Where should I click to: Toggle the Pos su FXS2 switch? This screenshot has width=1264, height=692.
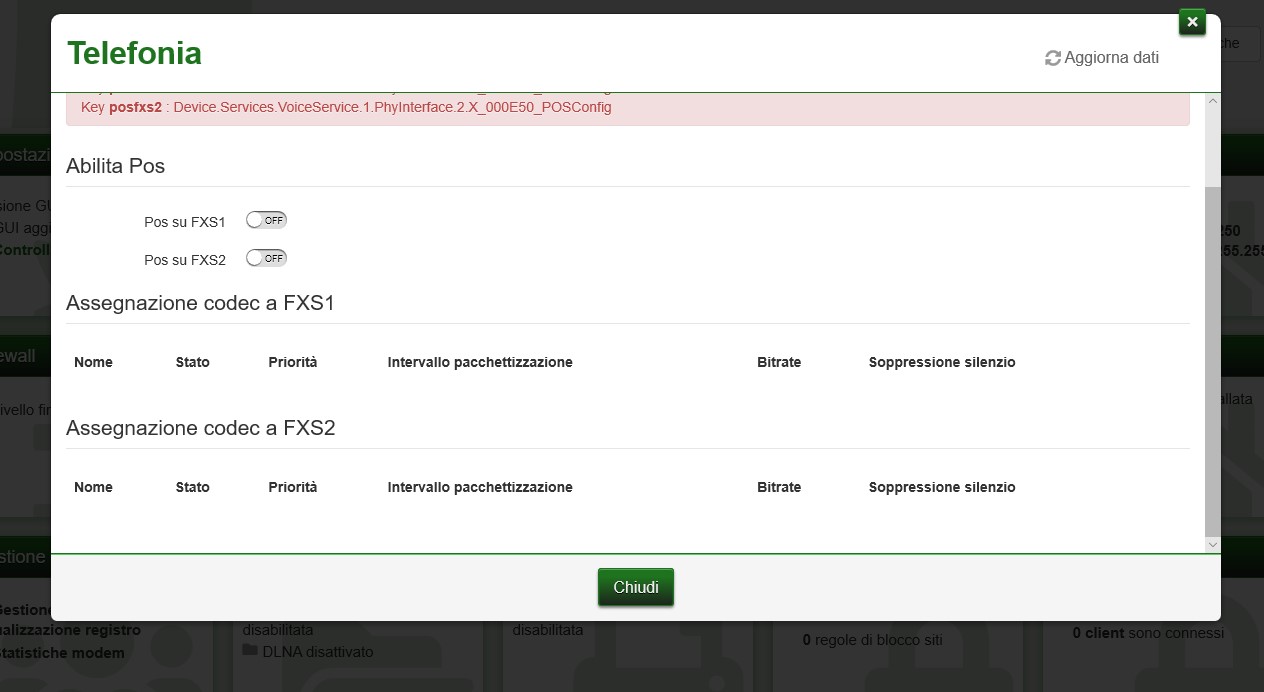tap(266, 258)
